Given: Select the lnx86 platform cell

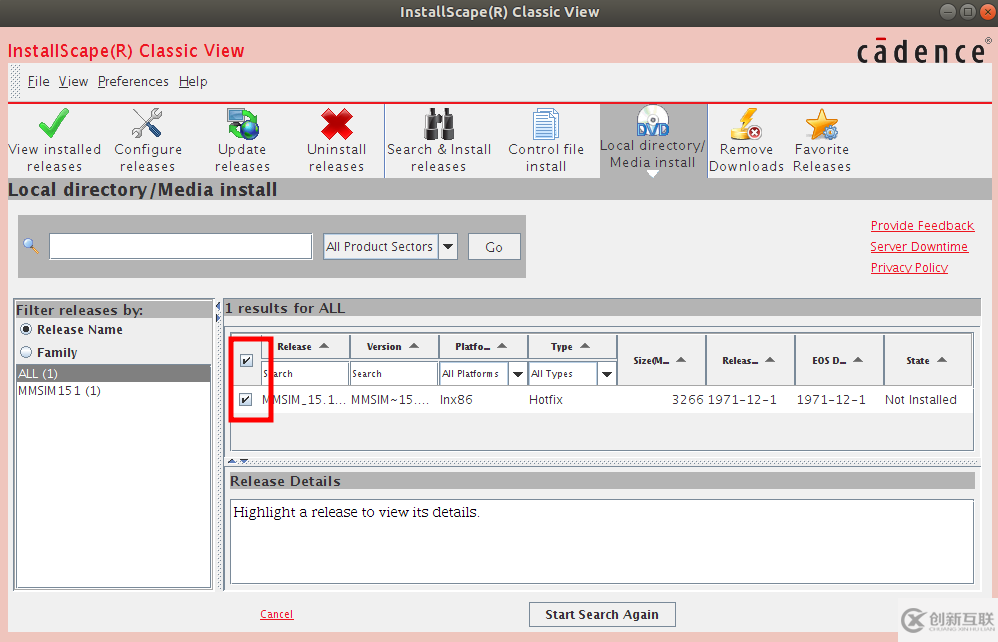Looking at the screenshot, I should click(482, 400).
